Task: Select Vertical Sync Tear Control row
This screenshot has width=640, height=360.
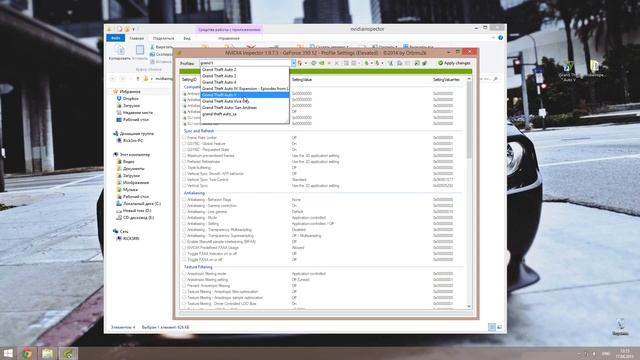Action: [322, 180]
